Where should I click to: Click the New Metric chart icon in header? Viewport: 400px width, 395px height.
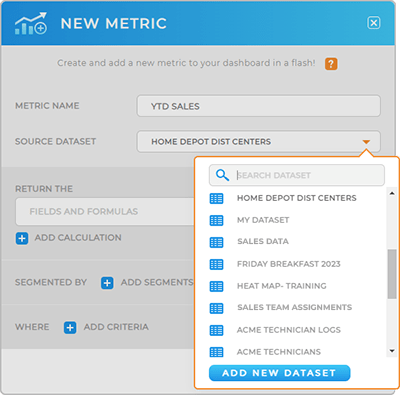(31, 23)
